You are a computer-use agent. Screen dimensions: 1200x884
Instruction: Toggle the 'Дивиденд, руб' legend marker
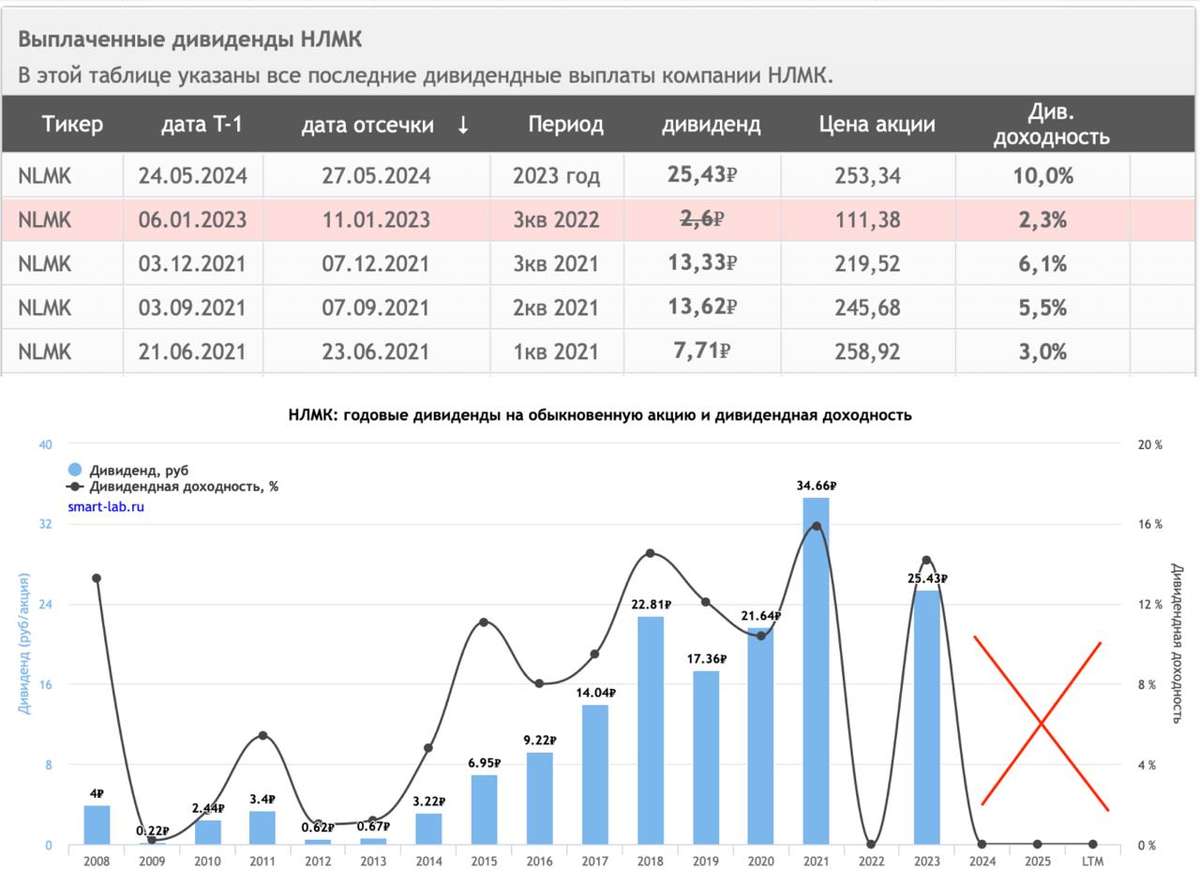coord(76,469)
